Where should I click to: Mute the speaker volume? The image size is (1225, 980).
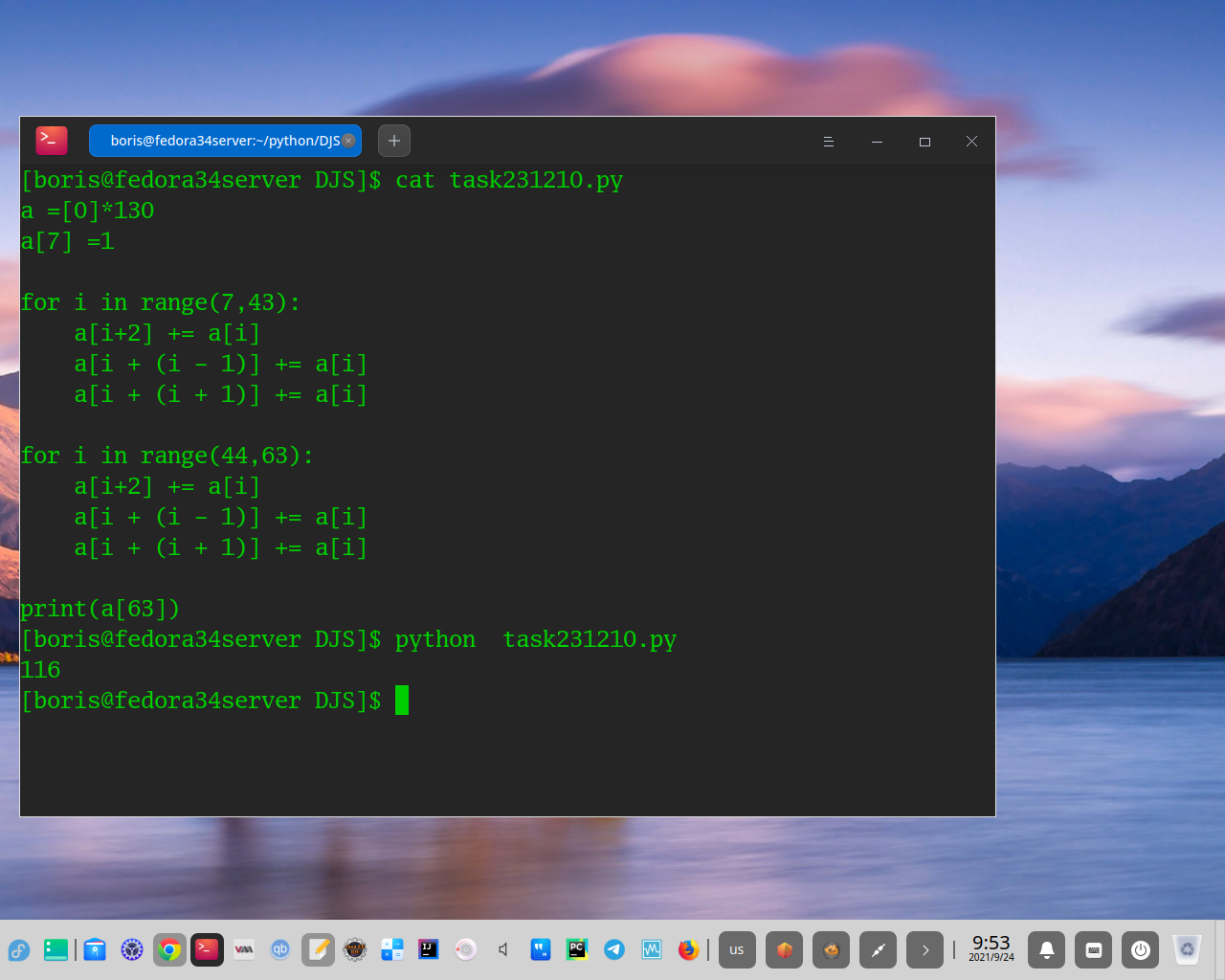point(503,949)
